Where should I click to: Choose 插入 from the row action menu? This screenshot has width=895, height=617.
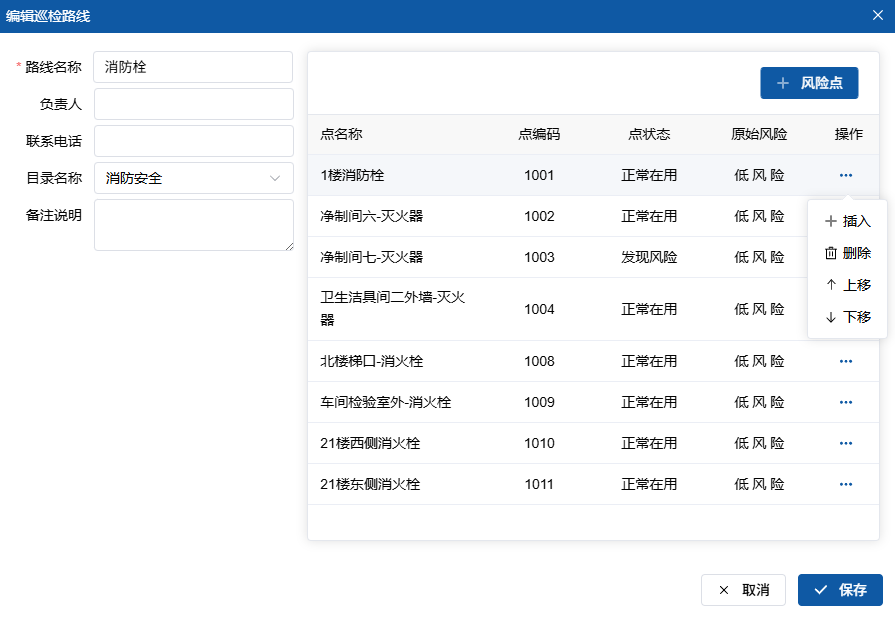pos(847,221)
